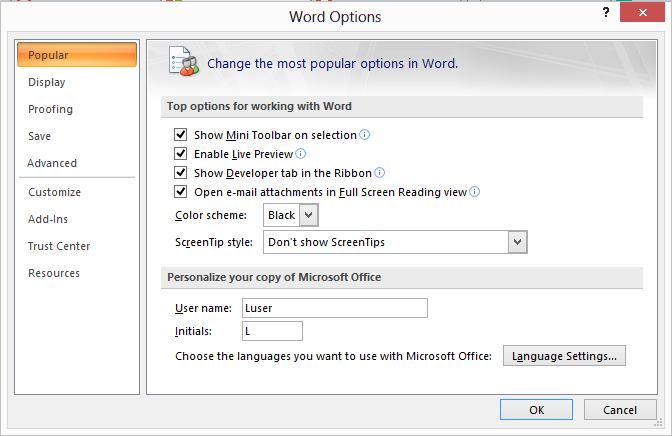Select the Trust Center category
This screenshot has height=436, width=672.
(x=59, y=246)
